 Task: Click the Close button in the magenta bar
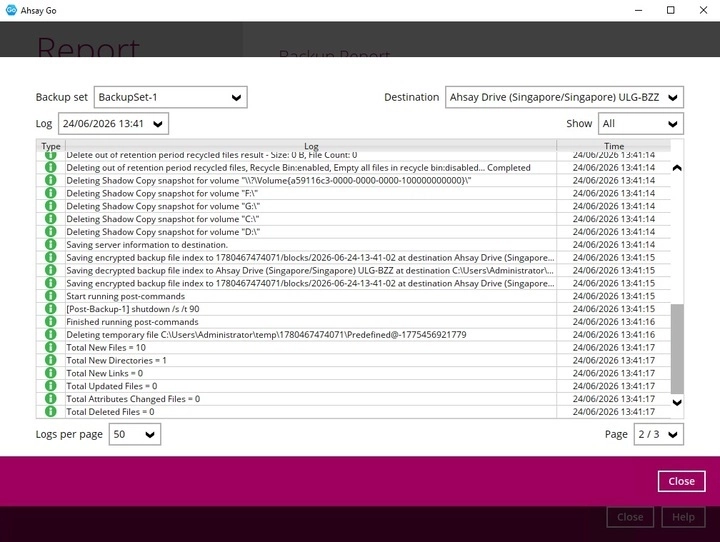tap(681, 481)
